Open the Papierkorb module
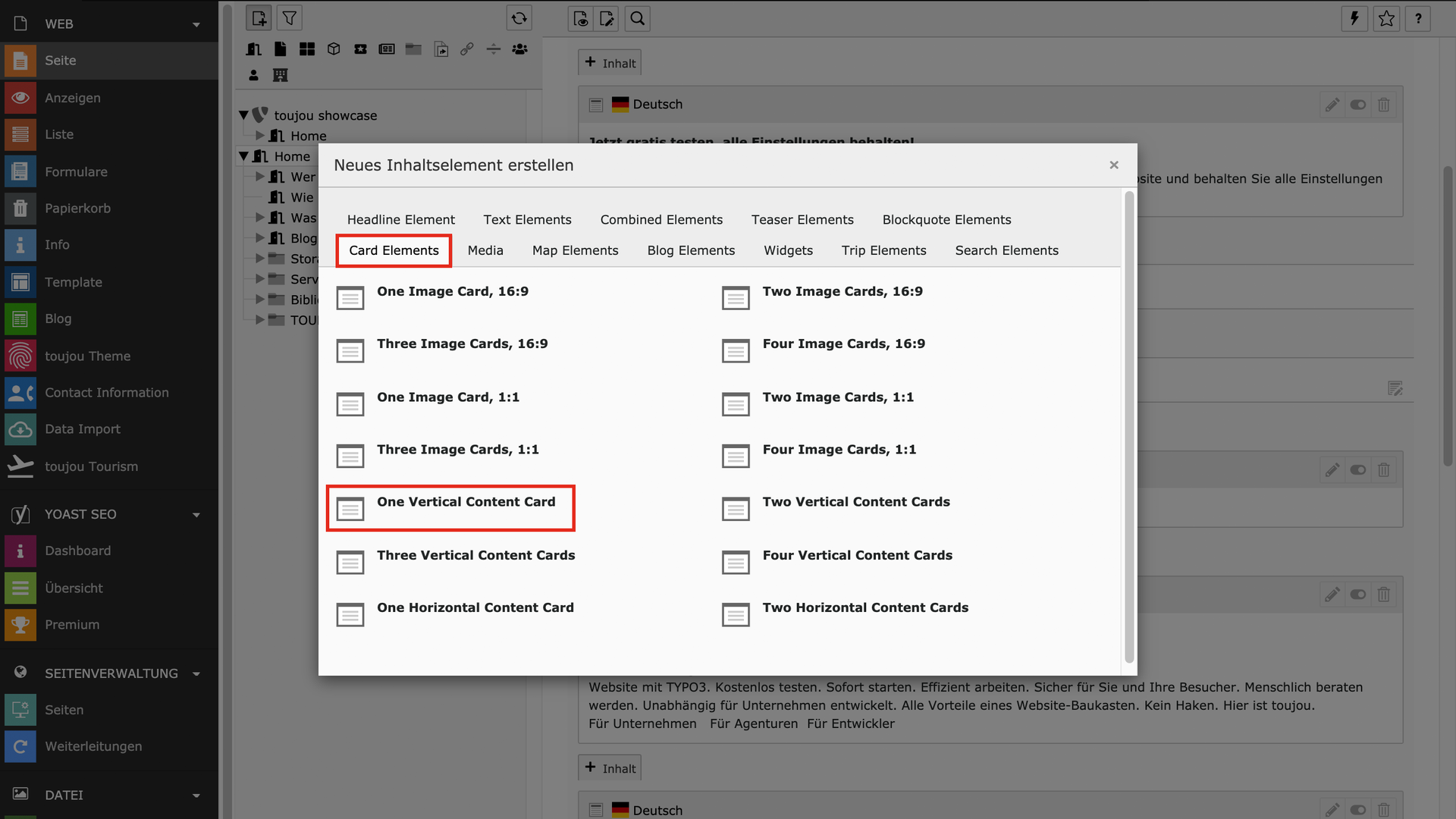 (77, 208)
